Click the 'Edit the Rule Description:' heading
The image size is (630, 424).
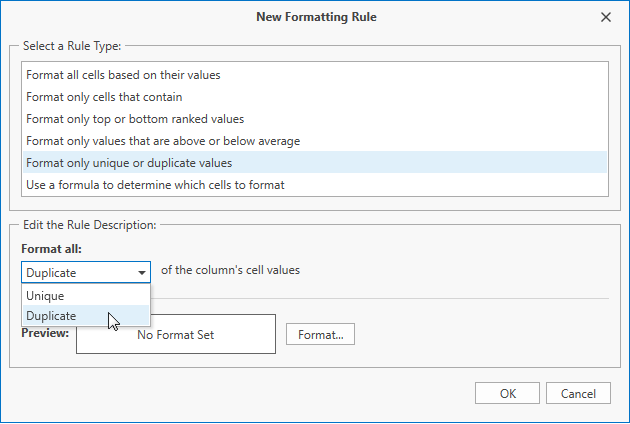click(90, 225)
